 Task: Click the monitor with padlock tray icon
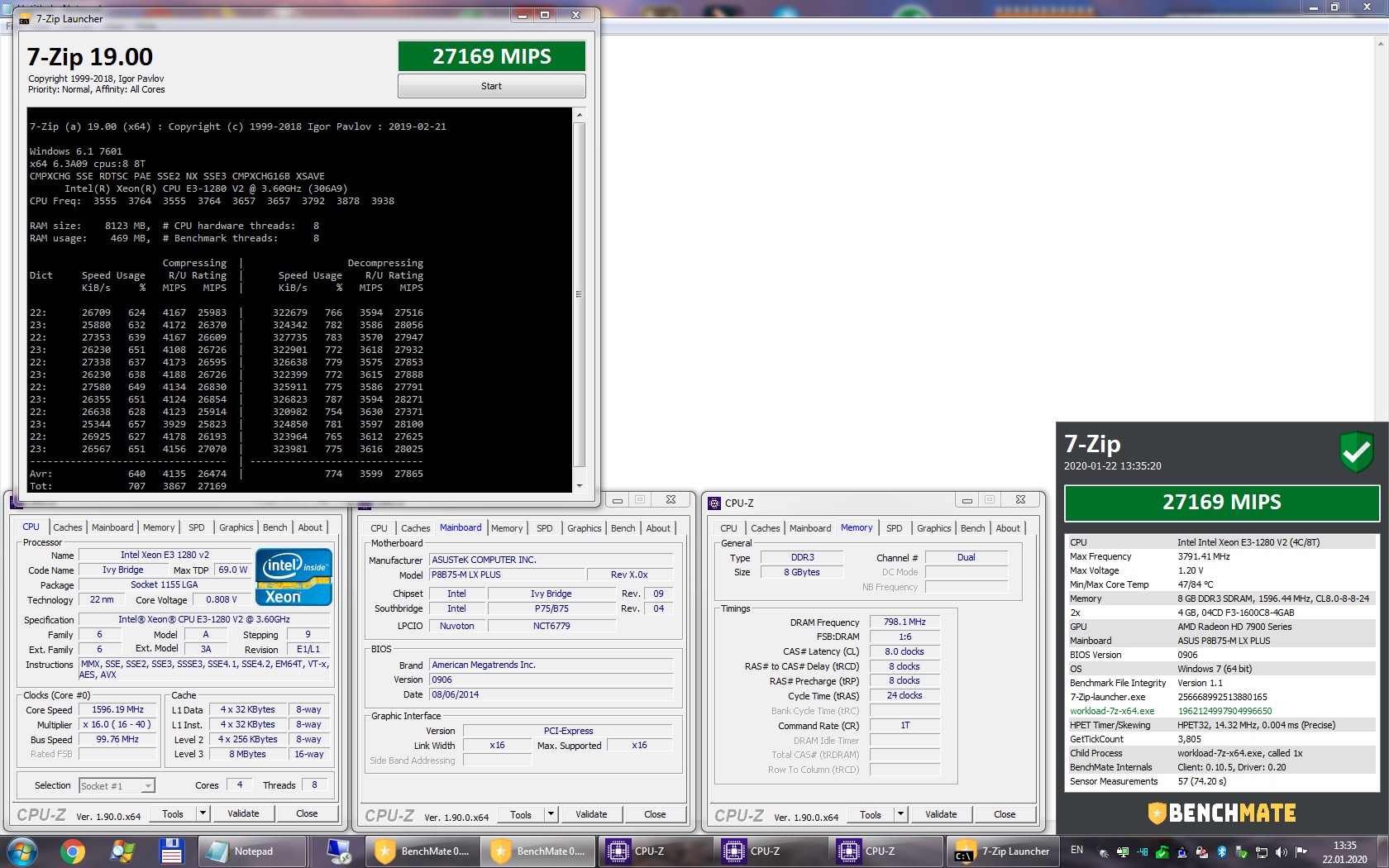1123,852
